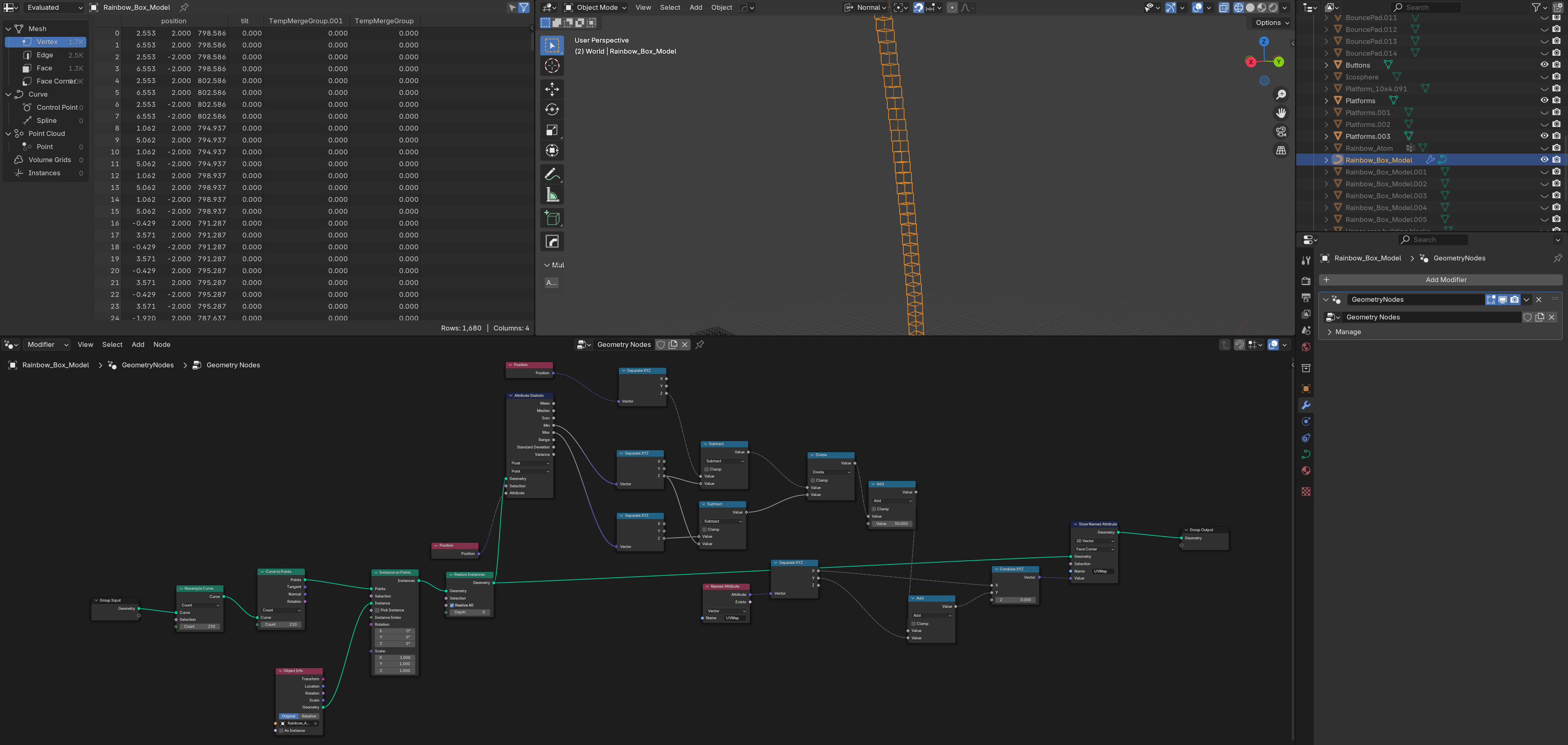Toggle camera view icon in viewport

pyautogui.click(x=1281, y=131)
